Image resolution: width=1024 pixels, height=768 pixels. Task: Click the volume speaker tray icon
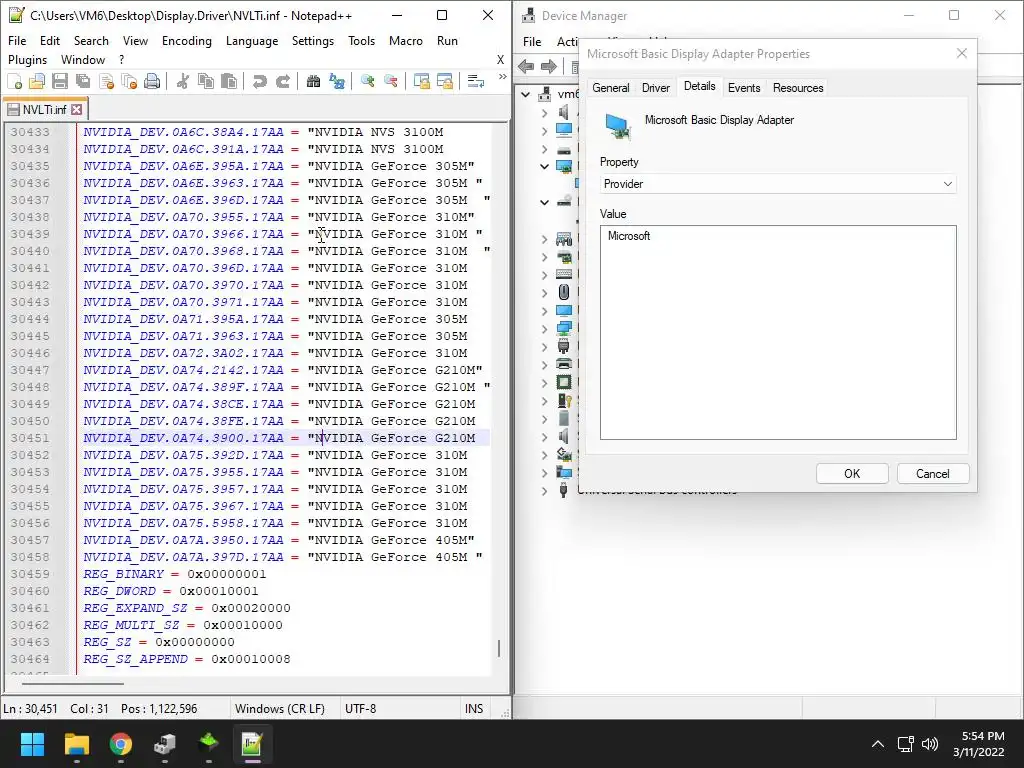(930, 744)
